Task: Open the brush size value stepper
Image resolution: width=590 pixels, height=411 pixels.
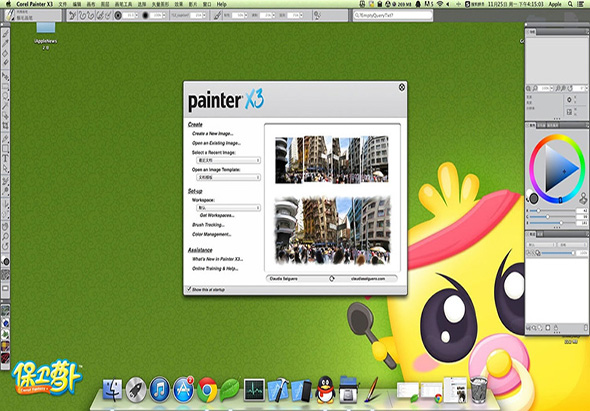Action: click(x=136, y=15)
